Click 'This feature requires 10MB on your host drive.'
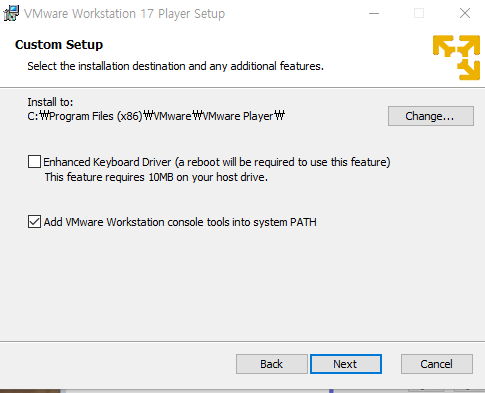This screenshot has width=485, height=393. tap(156, 177)
